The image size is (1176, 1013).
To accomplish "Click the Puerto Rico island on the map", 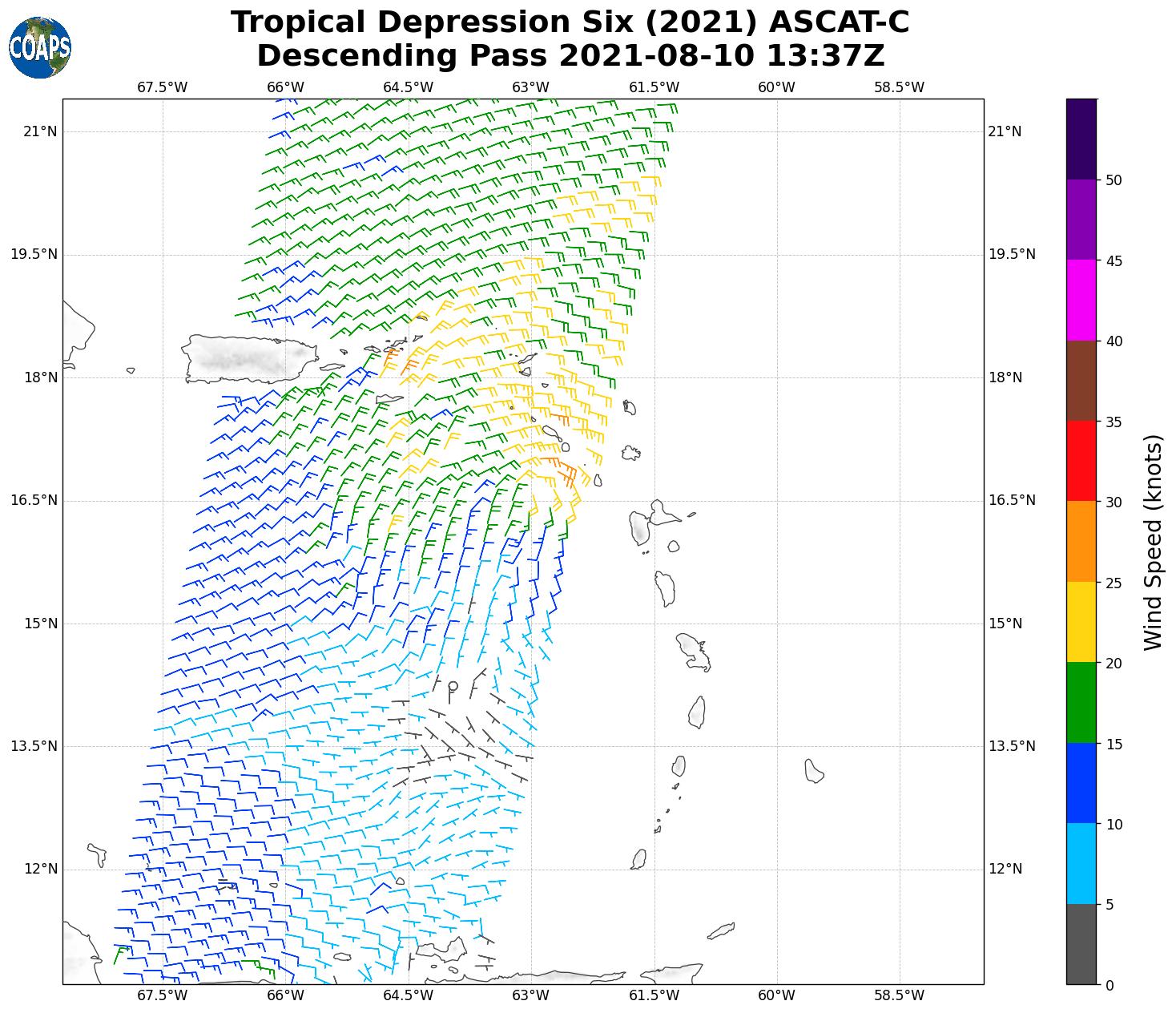I will coord(248,359).
